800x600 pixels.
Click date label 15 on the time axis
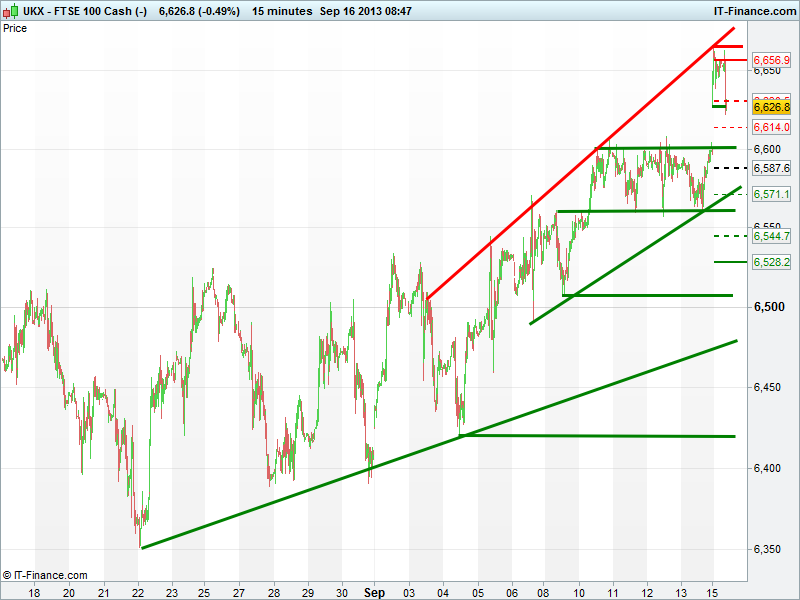pos(713,593)
